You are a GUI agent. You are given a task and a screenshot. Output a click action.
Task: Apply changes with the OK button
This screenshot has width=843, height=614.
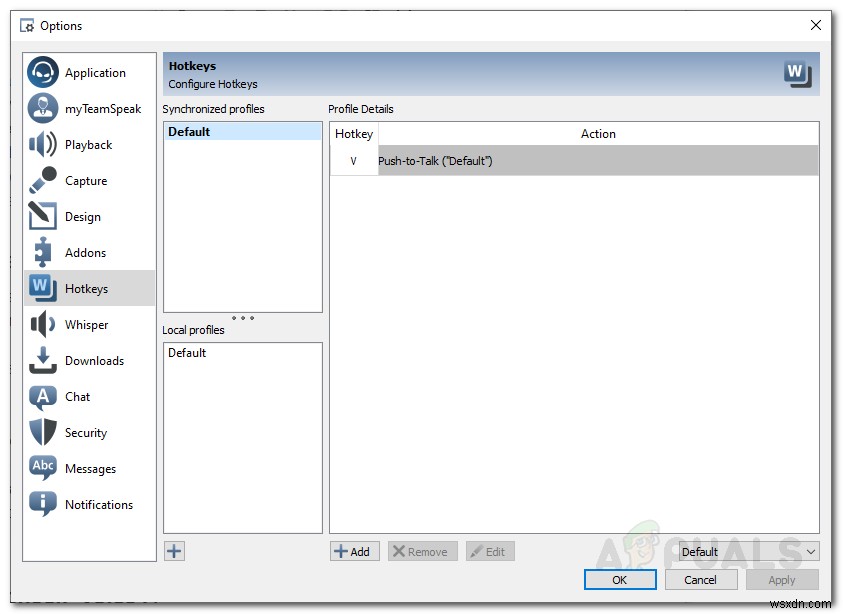pos(619,580)
